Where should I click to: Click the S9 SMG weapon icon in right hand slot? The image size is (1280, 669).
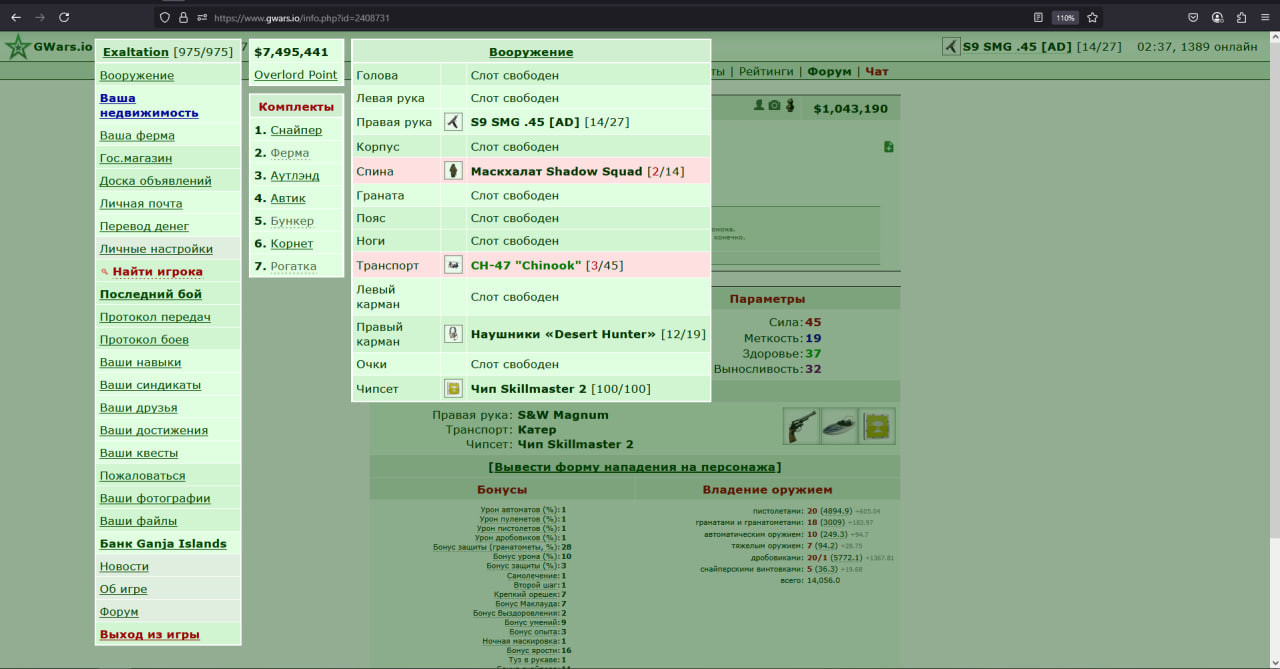tap(453, 122)
